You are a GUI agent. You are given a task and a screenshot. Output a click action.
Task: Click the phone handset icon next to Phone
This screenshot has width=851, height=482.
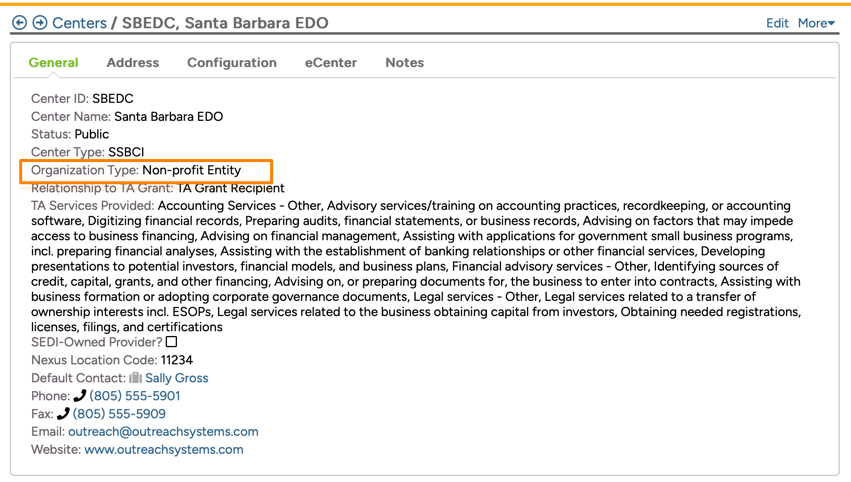[x=80, y=396]
